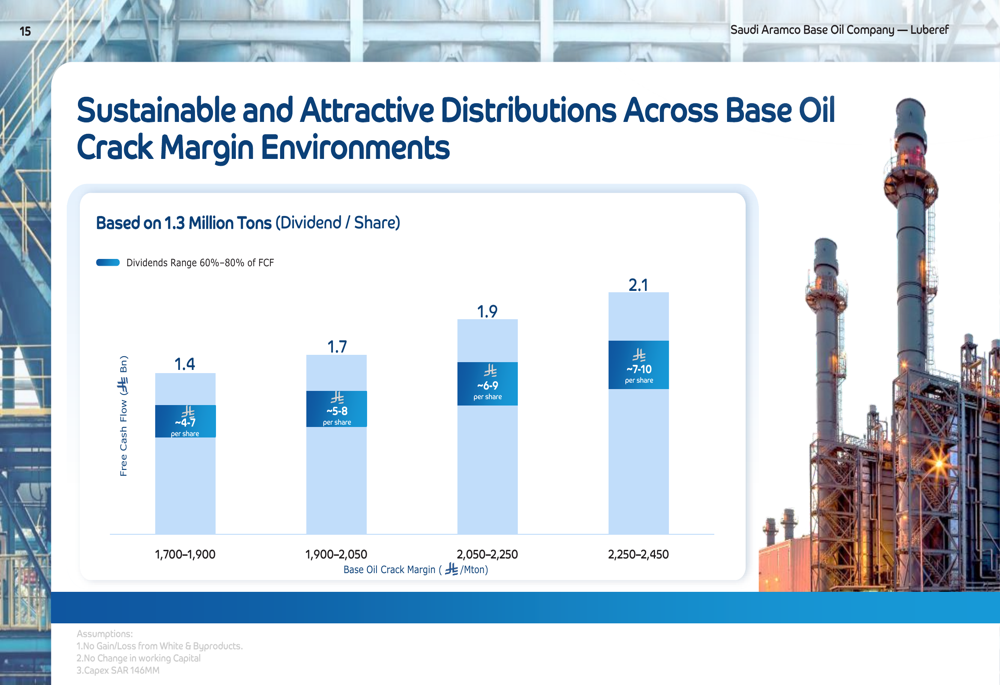Click the 2.1 value above the tallest bar
The image size is (1000, 685).
pos(638,285)
